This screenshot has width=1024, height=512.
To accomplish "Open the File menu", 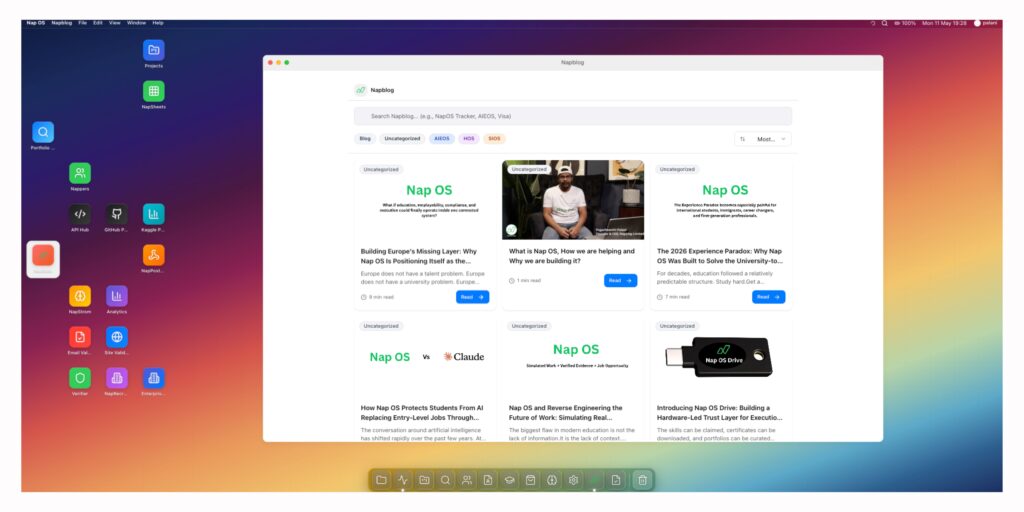I will (82, 23).
